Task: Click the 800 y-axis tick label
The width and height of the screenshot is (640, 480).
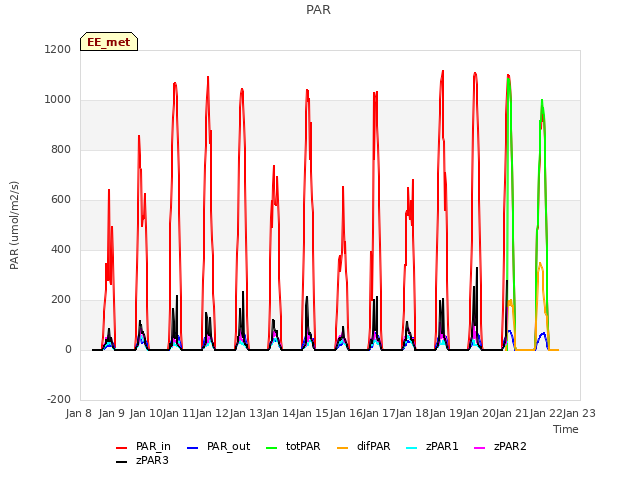Action: click(x=61, y=149)
